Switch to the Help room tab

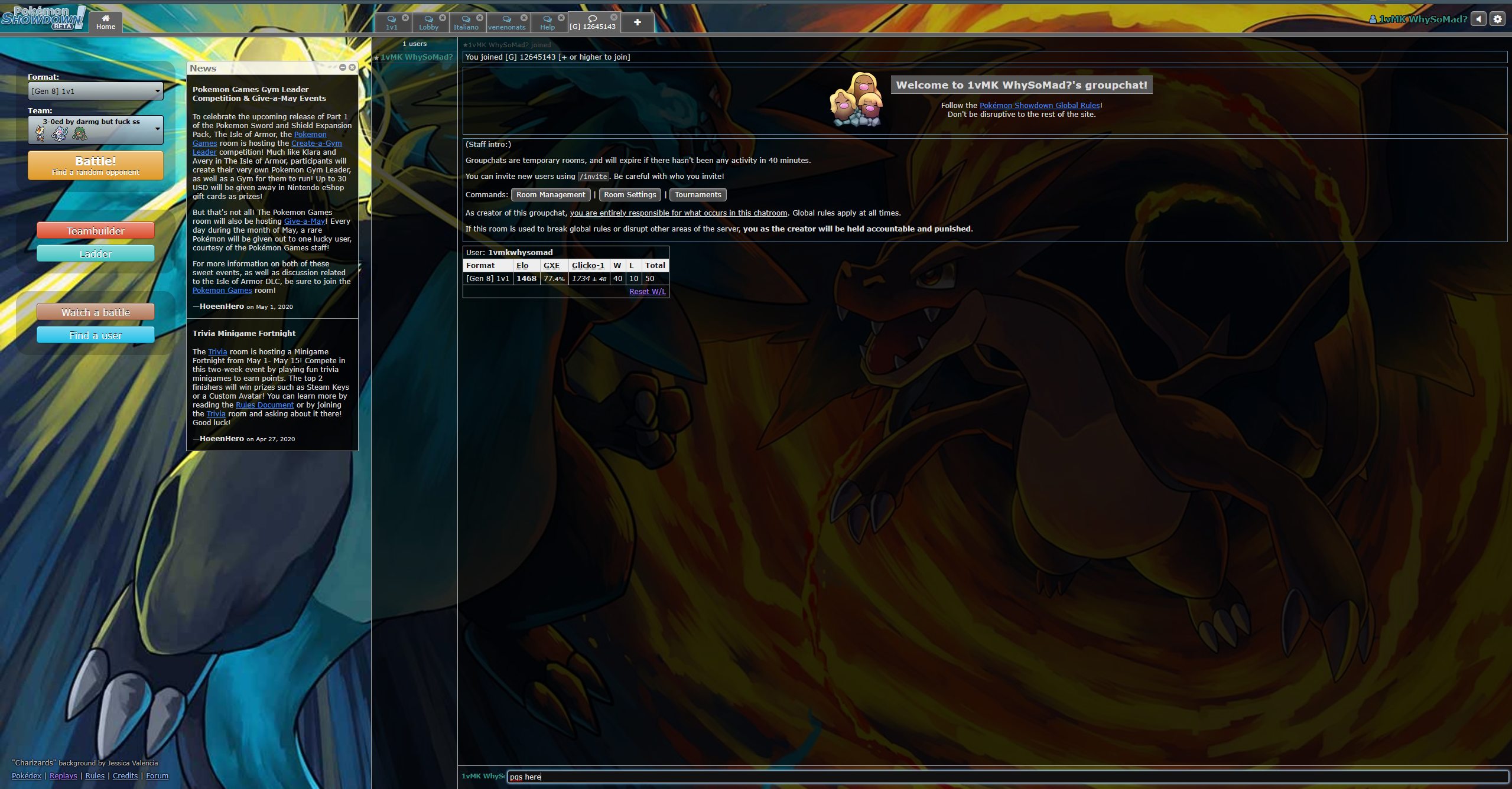pos(547,22)
